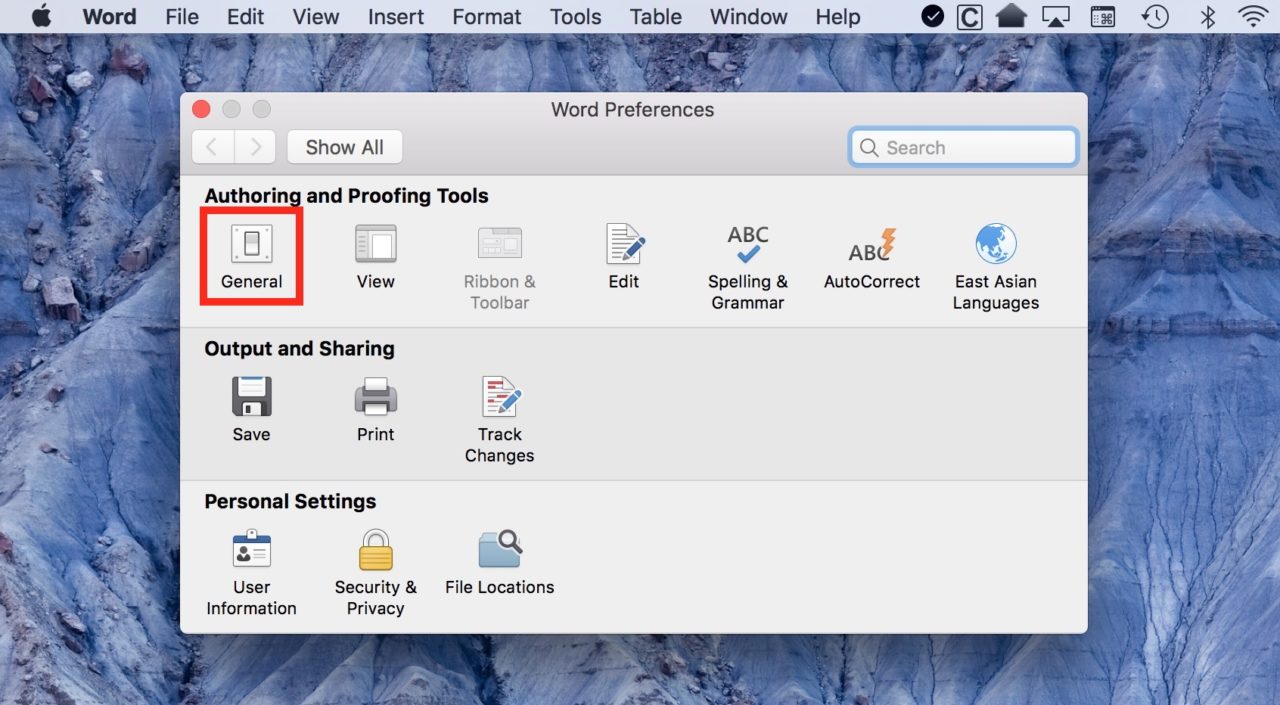Go back using the left arrow button

[x=212, y=147]
